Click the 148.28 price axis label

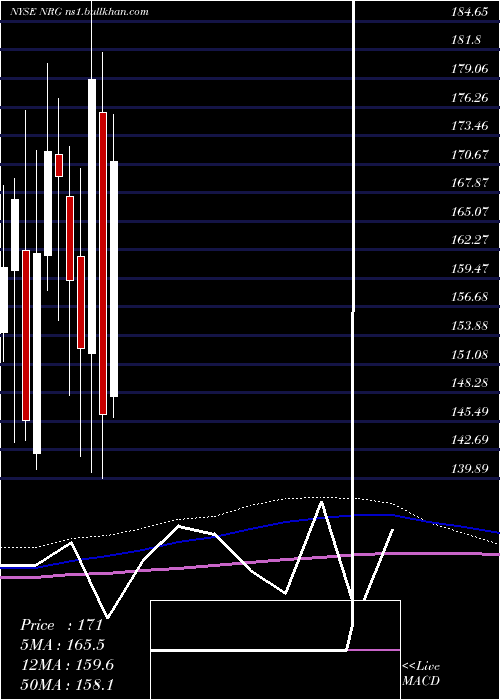469,383
